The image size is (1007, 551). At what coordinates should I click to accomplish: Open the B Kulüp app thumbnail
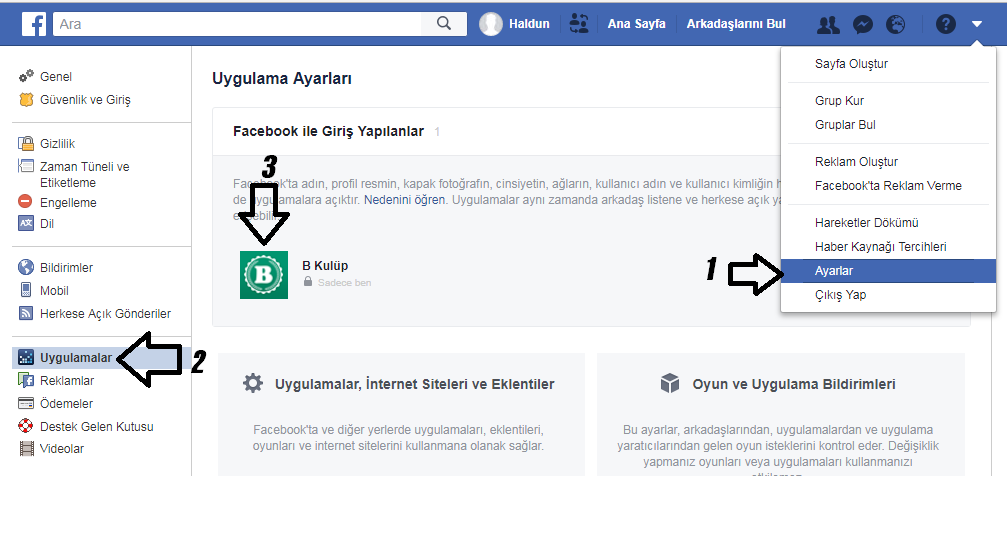click(x=264, y=275)
